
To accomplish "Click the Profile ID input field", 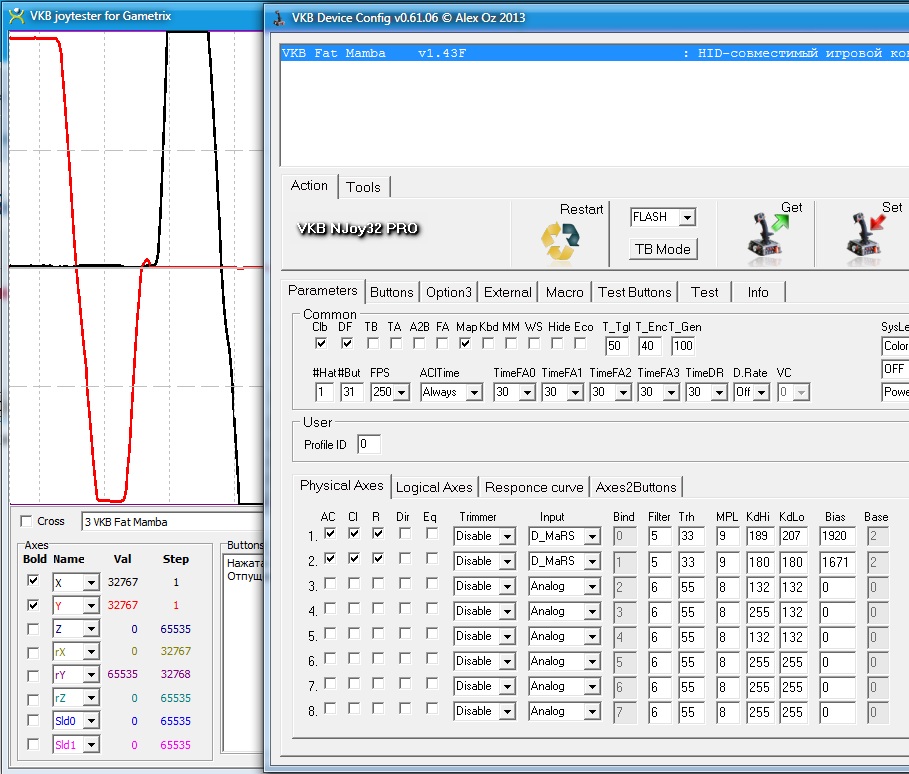I will coord(369,444).
